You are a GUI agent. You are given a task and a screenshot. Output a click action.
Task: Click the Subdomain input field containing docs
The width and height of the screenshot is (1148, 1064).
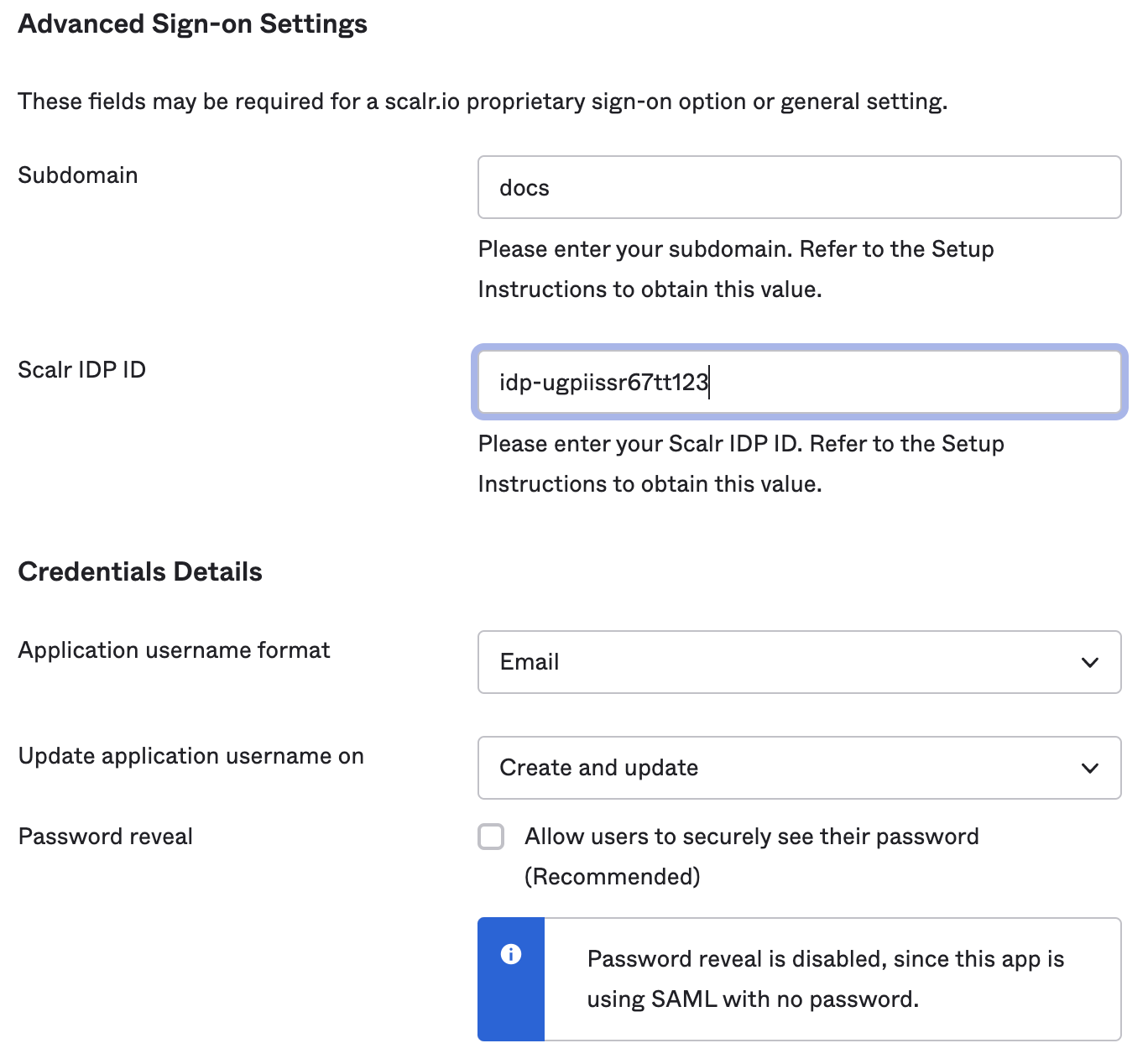pyautogui.click(x=799, y=187)
